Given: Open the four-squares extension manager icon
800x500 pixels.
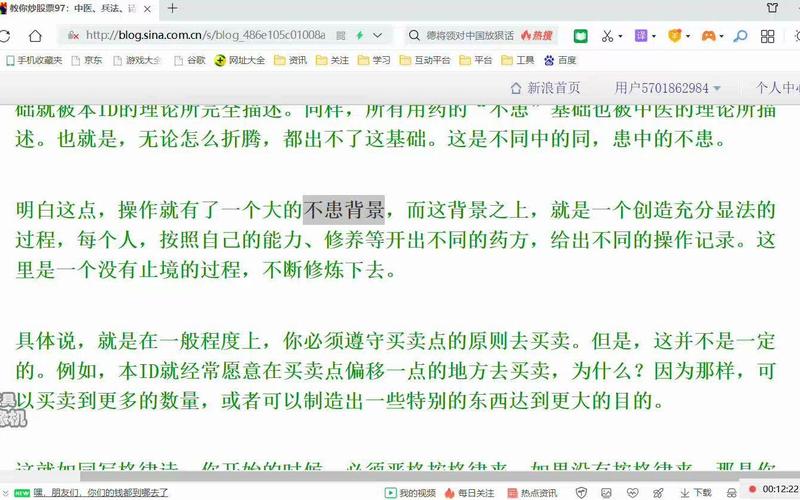Looking at the screenshot, I should pyautogui.click(x=767, y=36).
